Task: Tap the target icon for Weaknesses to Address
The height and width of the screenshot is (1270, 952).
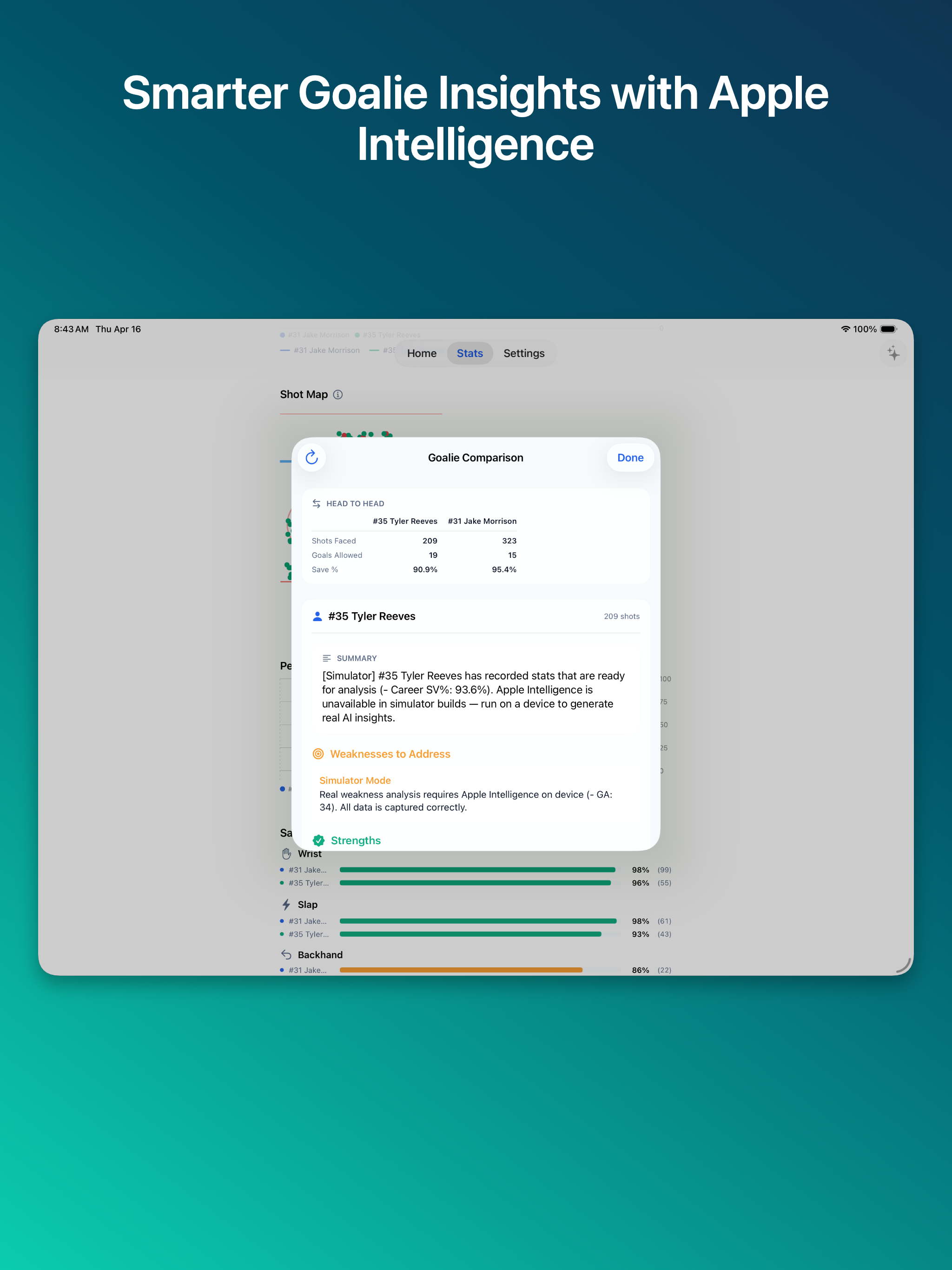Action: coord(318,754)
